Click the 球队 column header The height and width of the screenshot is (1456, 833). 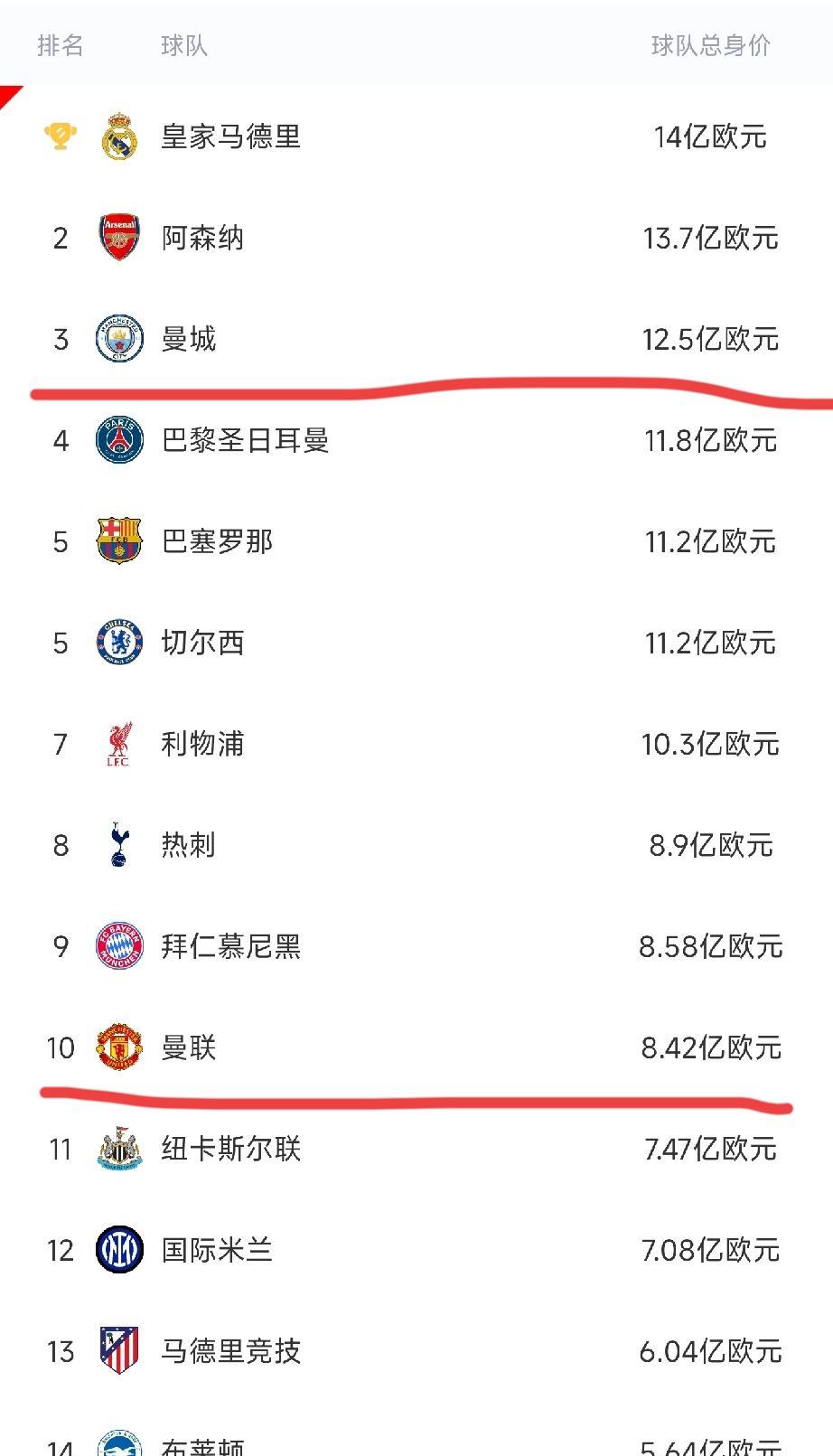point(184,45)
